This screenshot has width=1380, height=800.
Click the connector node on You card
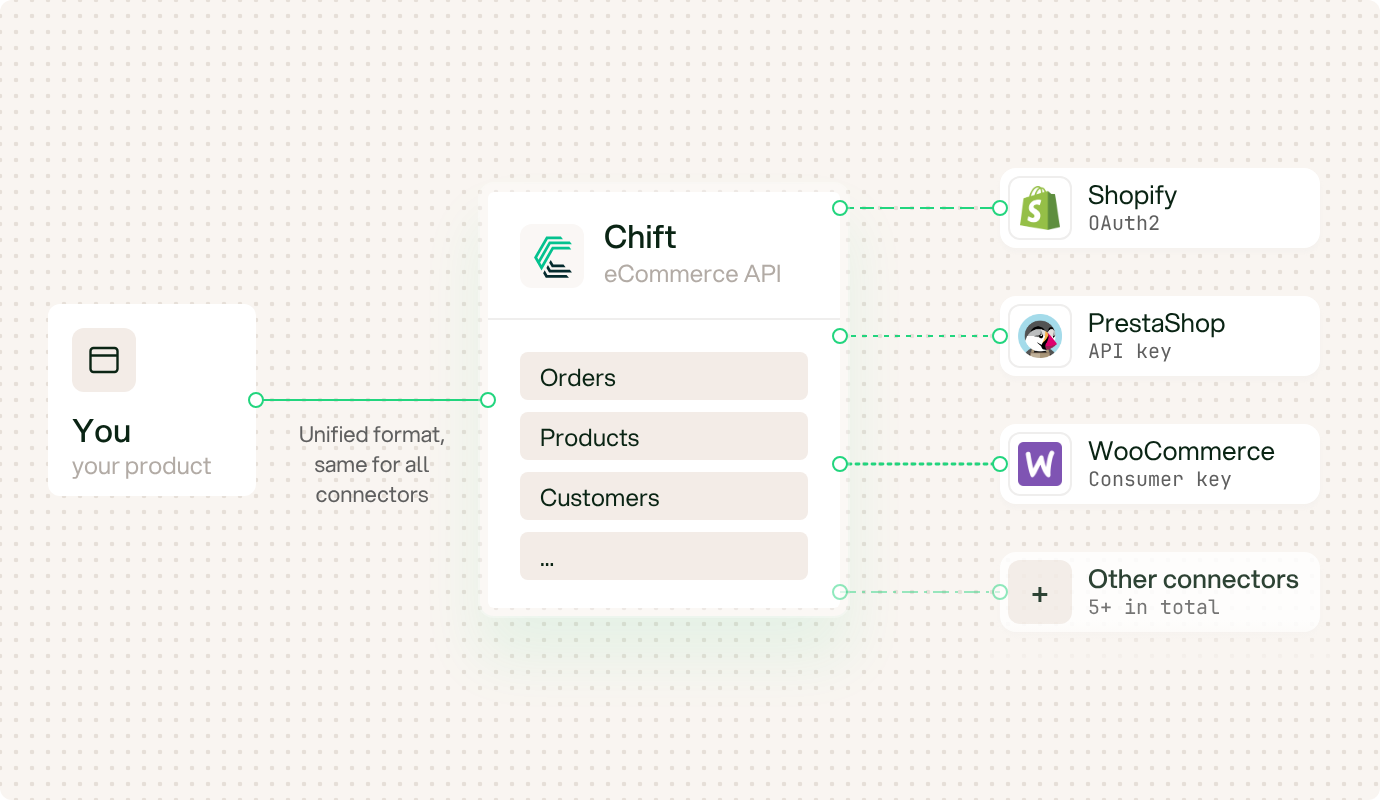tap(256, 400)
